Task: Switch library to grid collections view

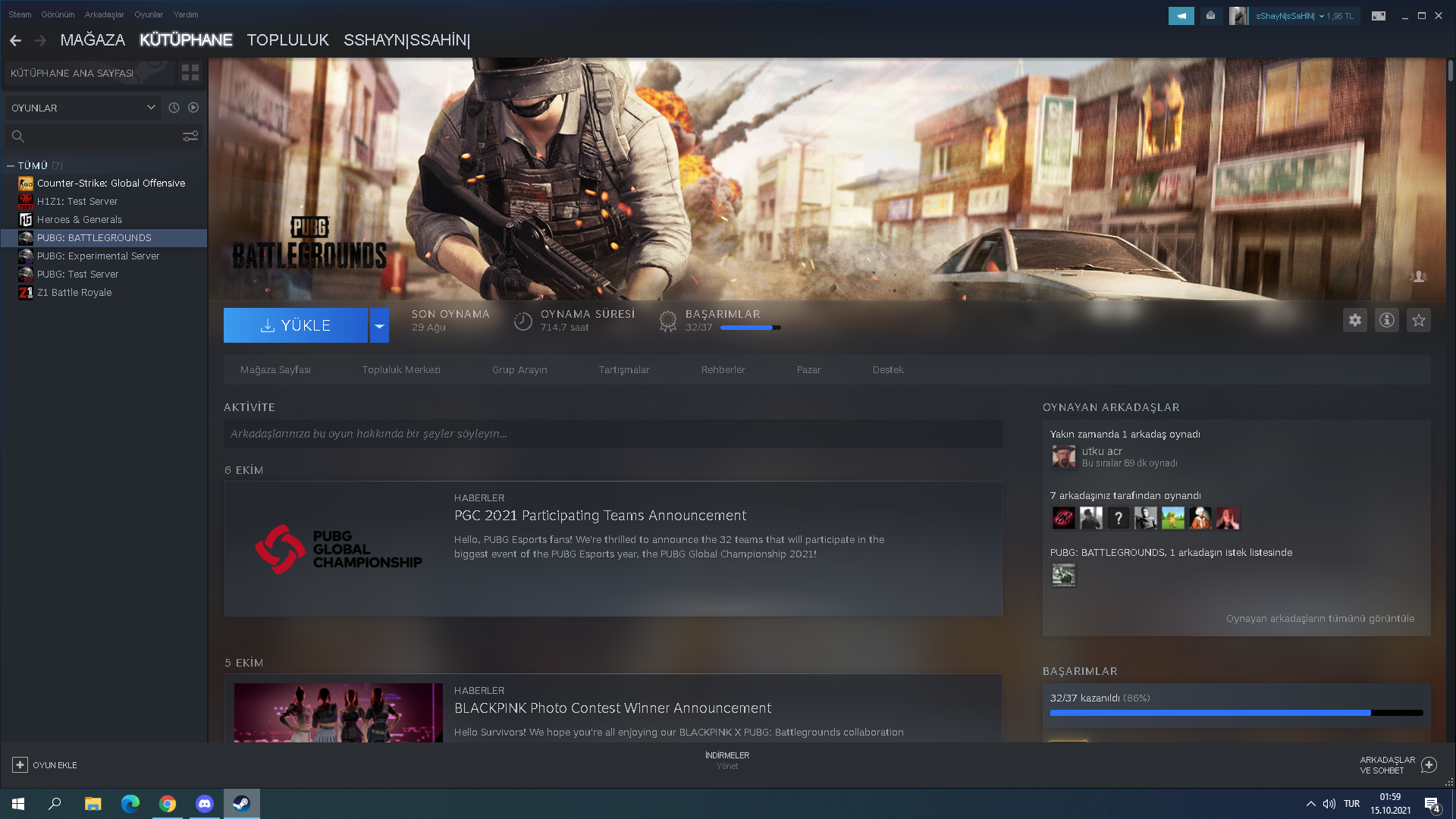Action: pos(190,73)
